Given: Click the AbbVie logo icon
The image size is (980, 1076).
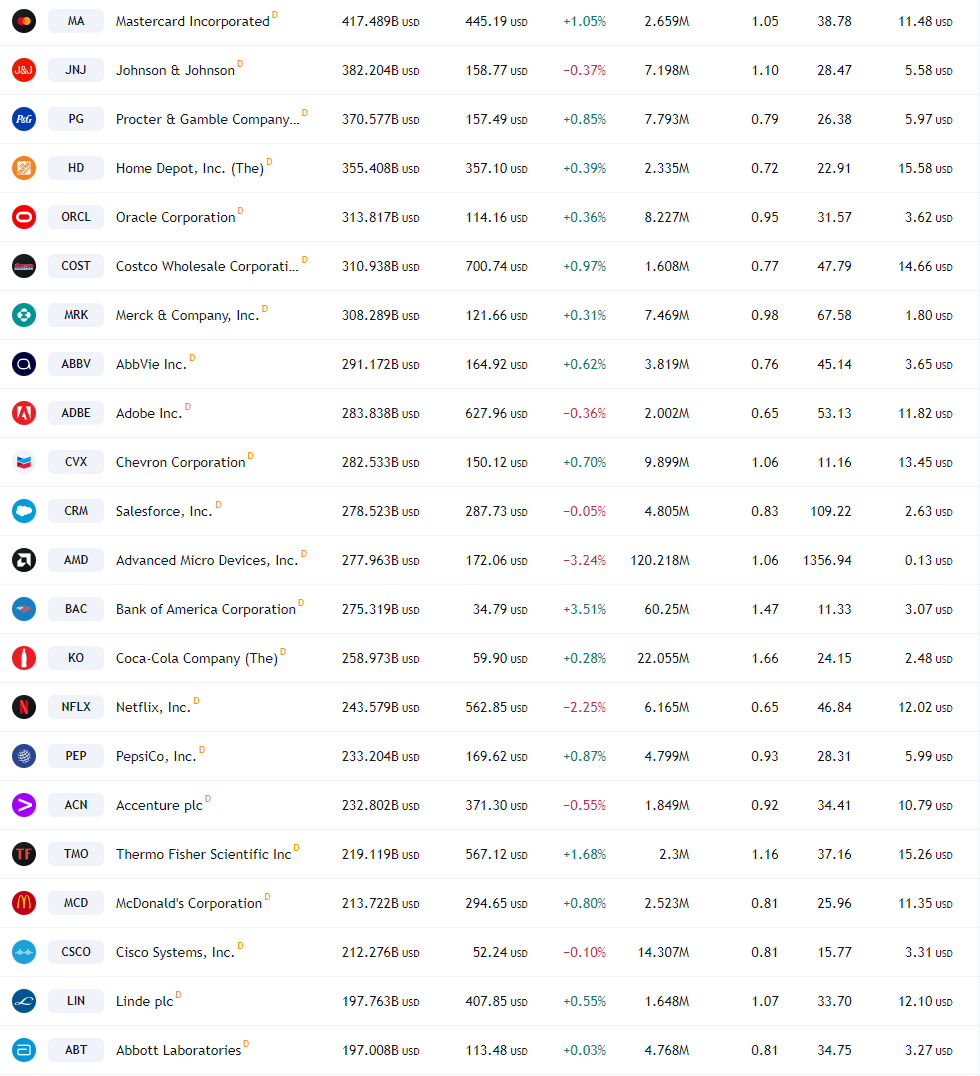Looking at the screenshot, I should pos(24,364).
